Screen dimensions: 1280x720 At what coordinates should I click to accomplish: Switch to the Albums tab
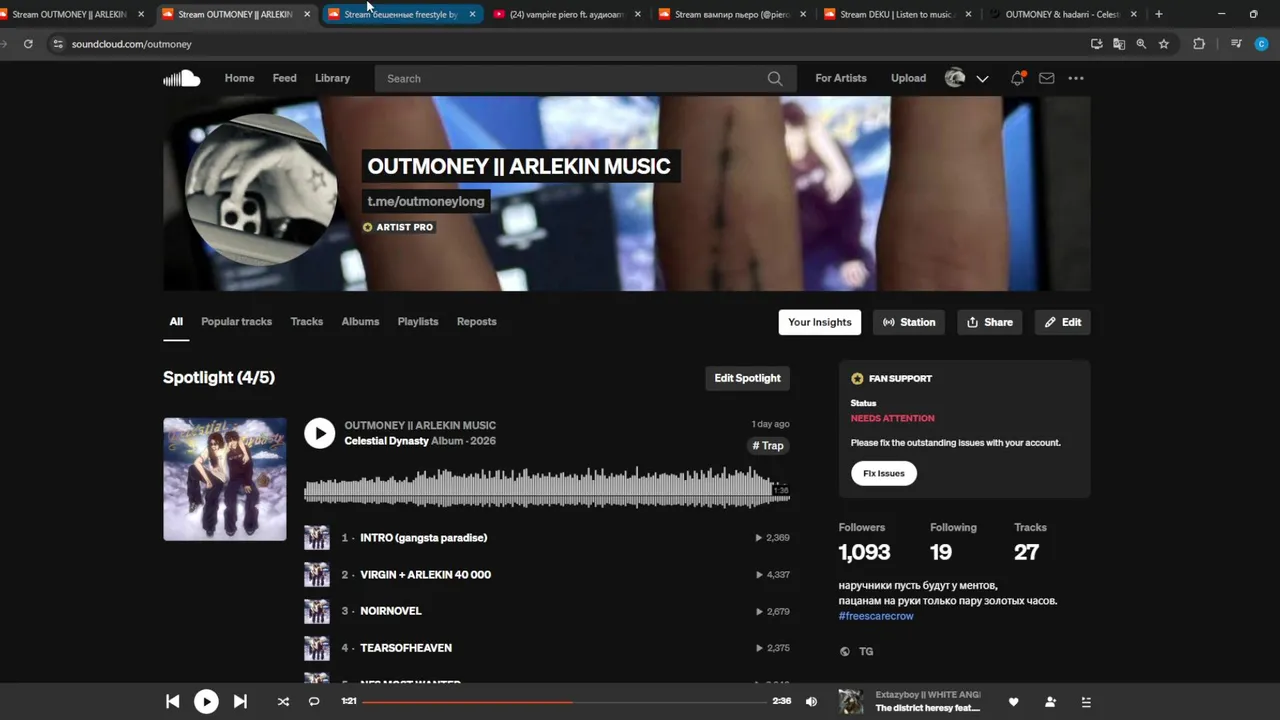[360, 322]
